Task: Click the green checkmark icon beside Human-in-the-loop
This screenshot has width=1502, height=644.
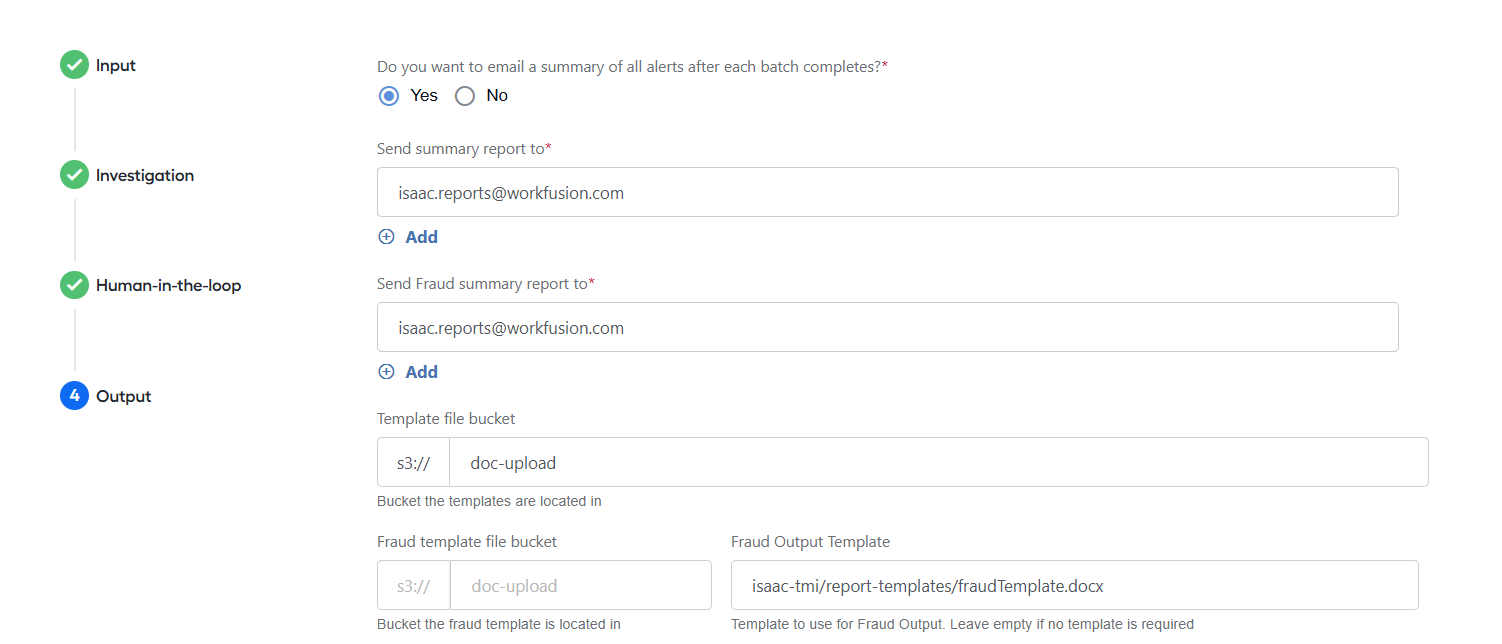Action: [74, 285]
